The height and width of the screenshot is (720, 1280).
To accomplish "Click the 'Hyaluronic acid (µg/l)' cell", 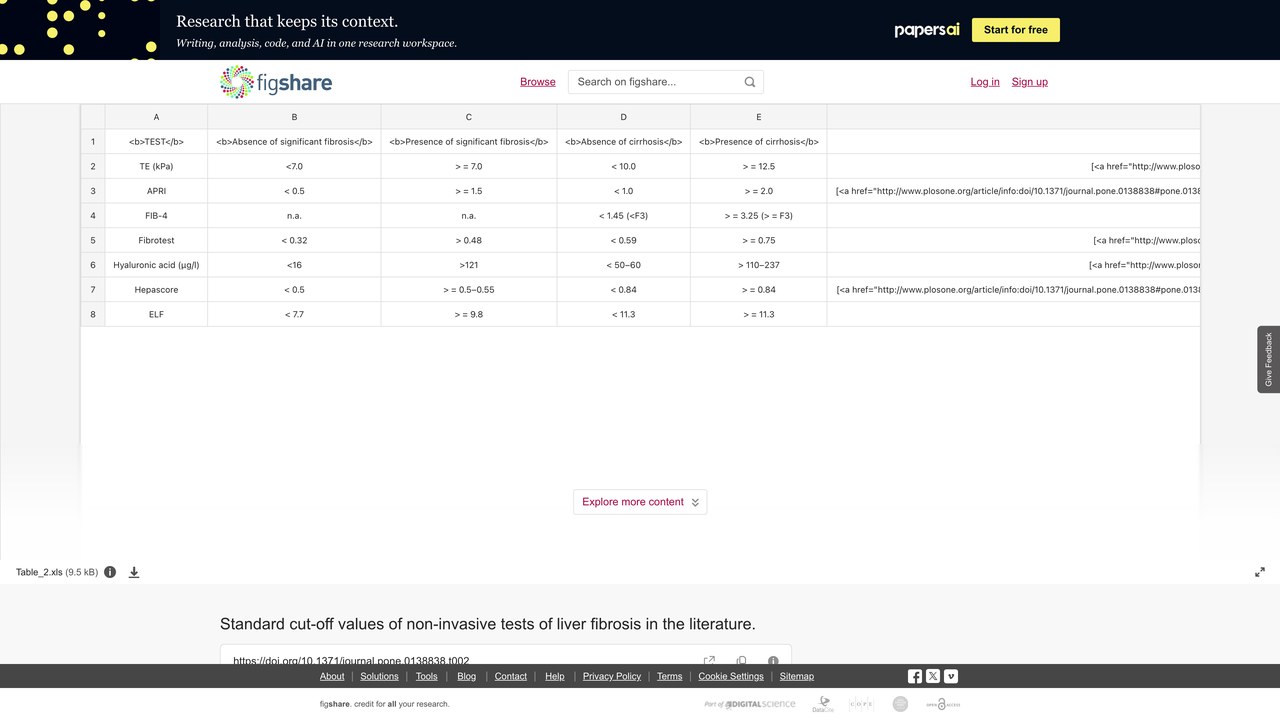I will 156,265.
